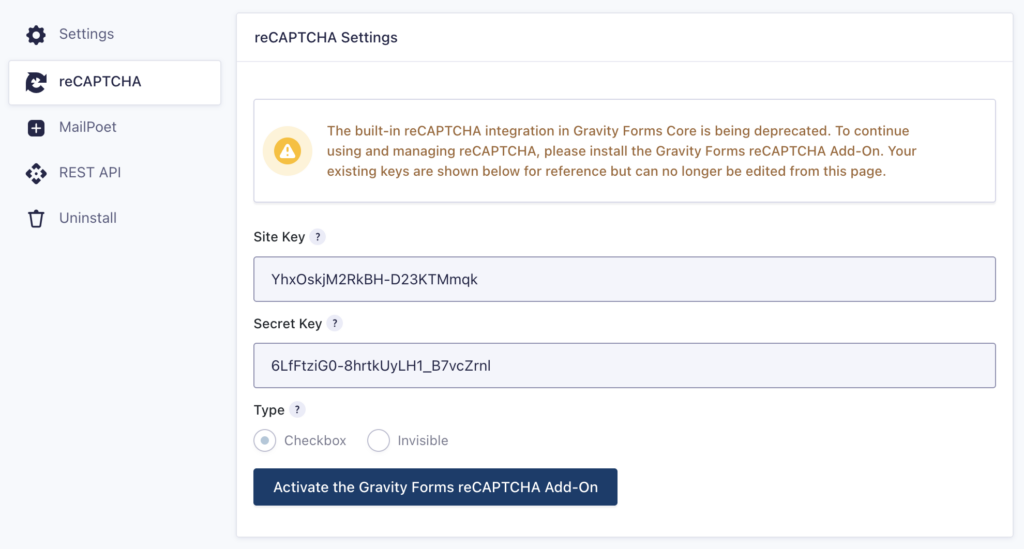Open the reCAPTCHA menu item
The image size is (1024, 549).
pyautogui.click(x=114, y=82)
